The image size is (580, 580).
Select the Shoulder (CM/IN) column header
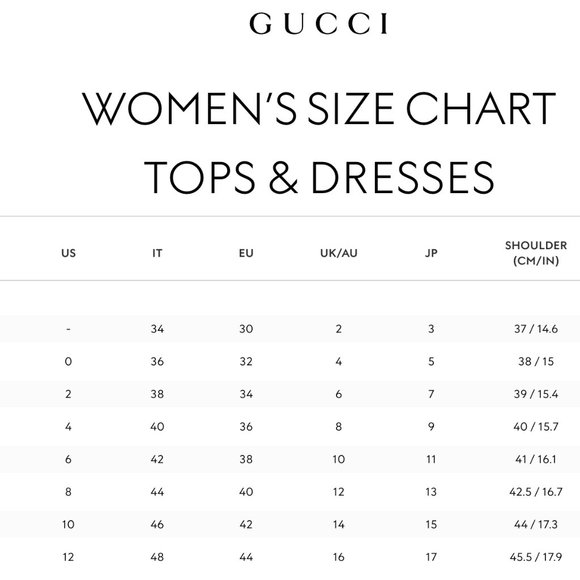coord(536,253)
